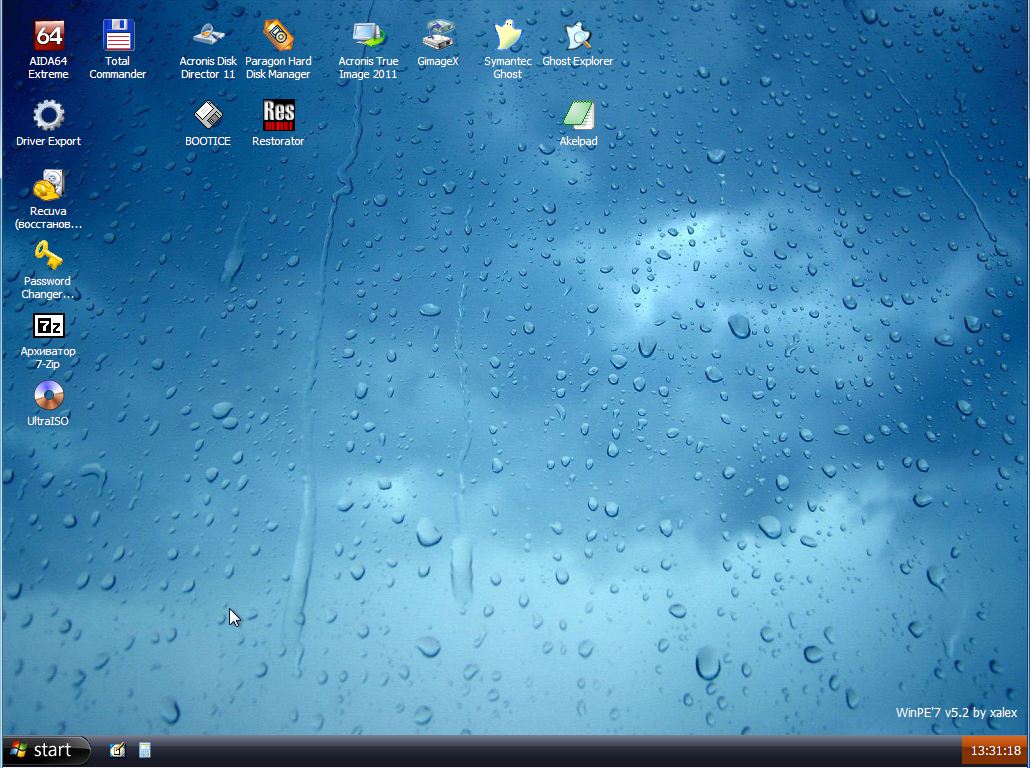Open the calculator quick launch icon

145,750
